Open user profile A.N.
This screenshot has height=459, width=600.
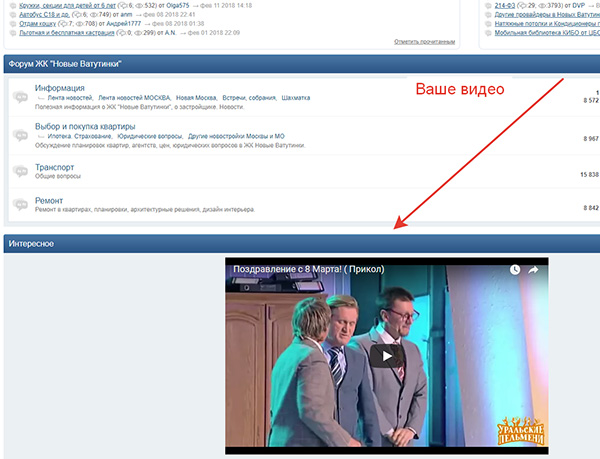coord(170,33)
